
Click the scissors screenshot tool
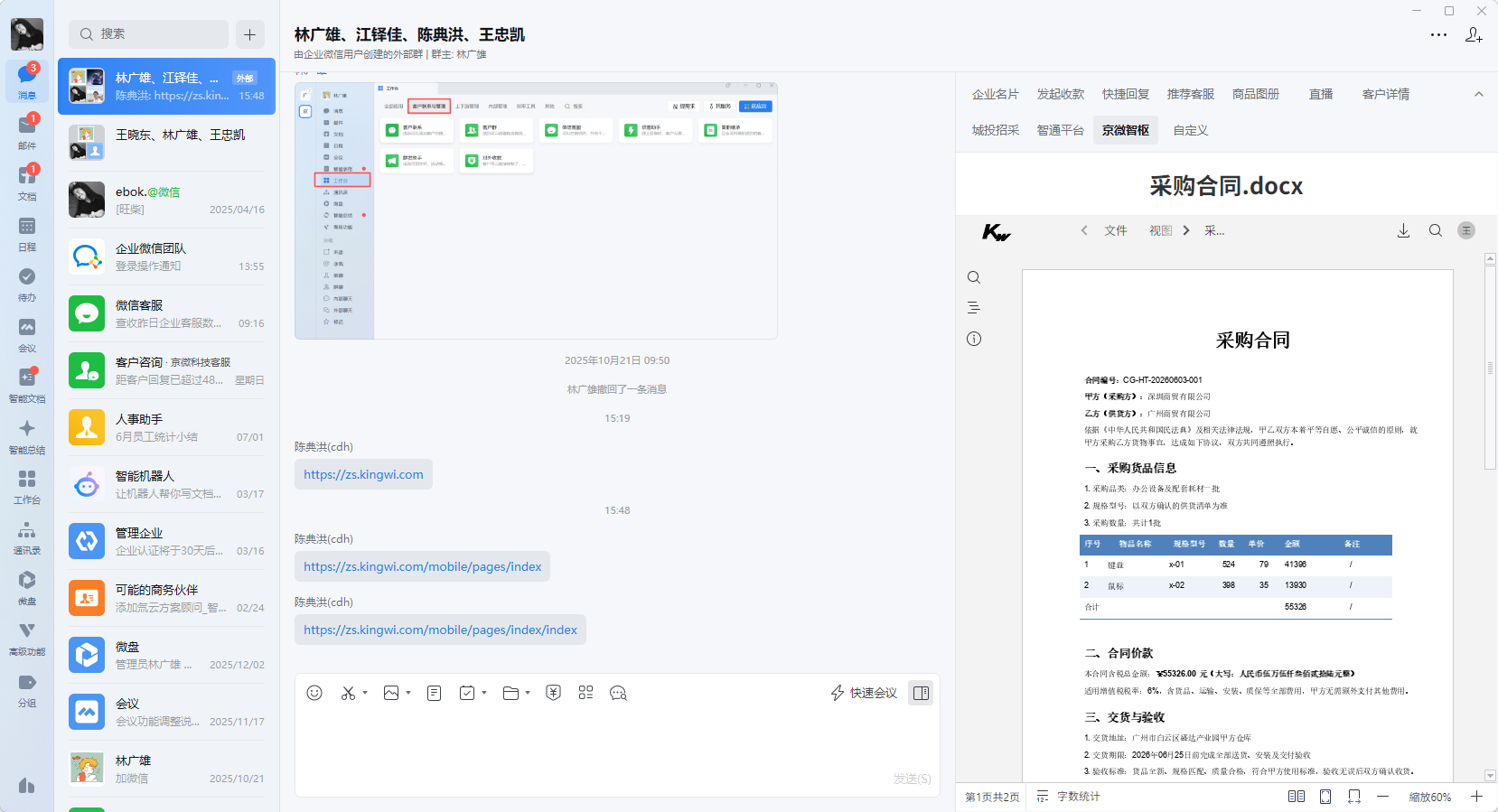(348, 693)
